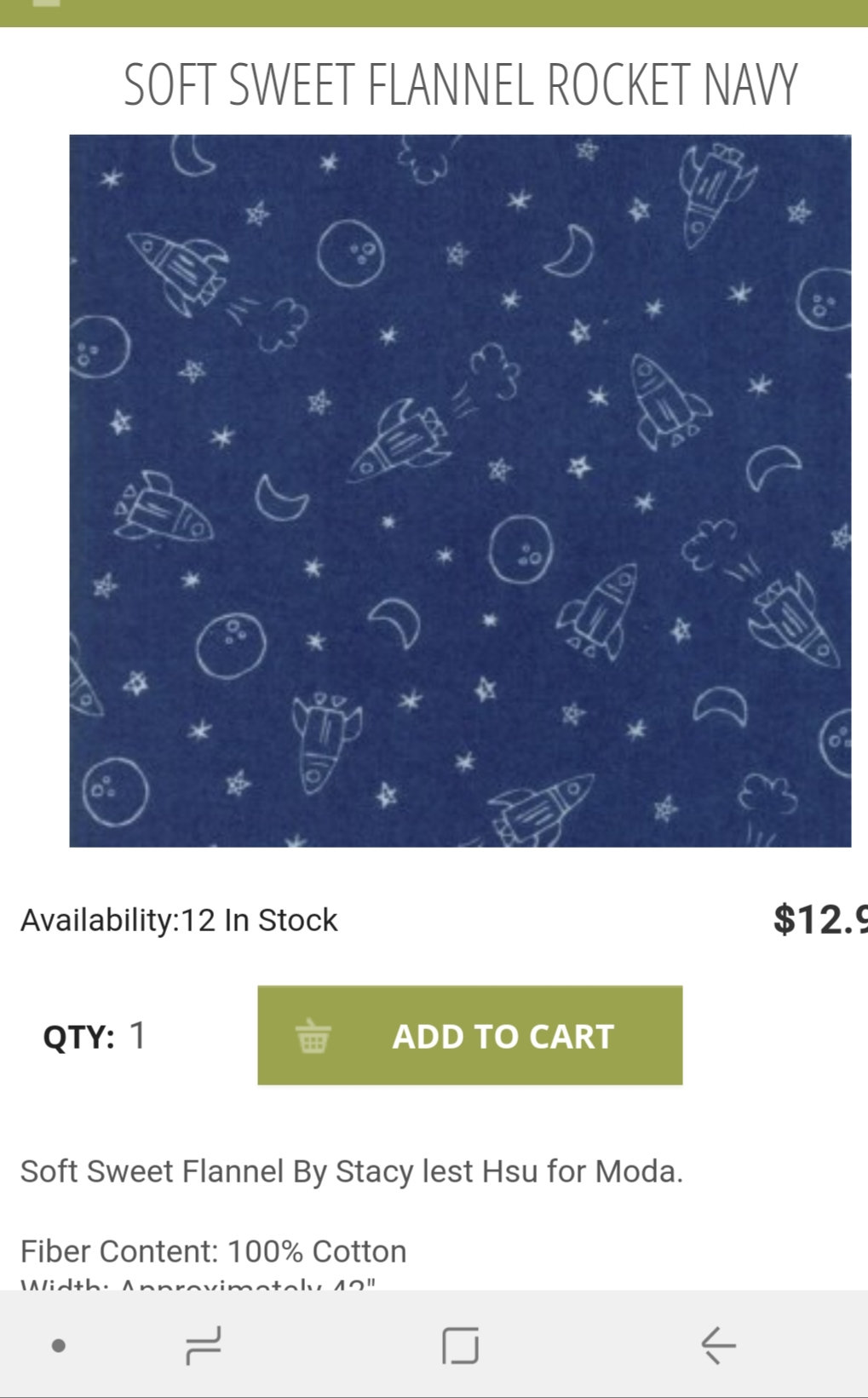The width and height of the screenshot is (868, 1398).
Task: Tap the rocket drawing at center of fabric image
Action: pos(400,442)
